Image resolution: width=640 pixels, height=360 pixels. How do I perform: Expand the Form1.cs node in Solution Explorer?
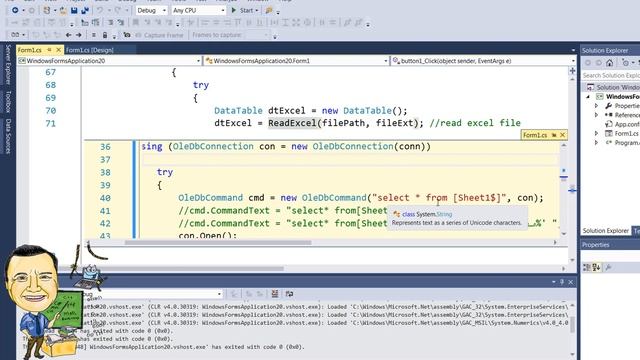[x=596, y=133]
